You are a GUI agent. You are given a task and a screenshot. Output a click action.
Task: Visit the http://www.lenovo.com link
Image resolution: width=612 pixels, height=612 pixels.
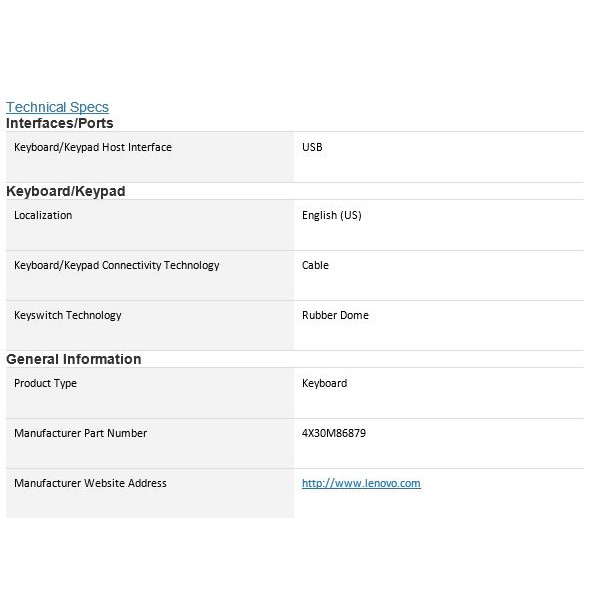(x=361, y=483)
